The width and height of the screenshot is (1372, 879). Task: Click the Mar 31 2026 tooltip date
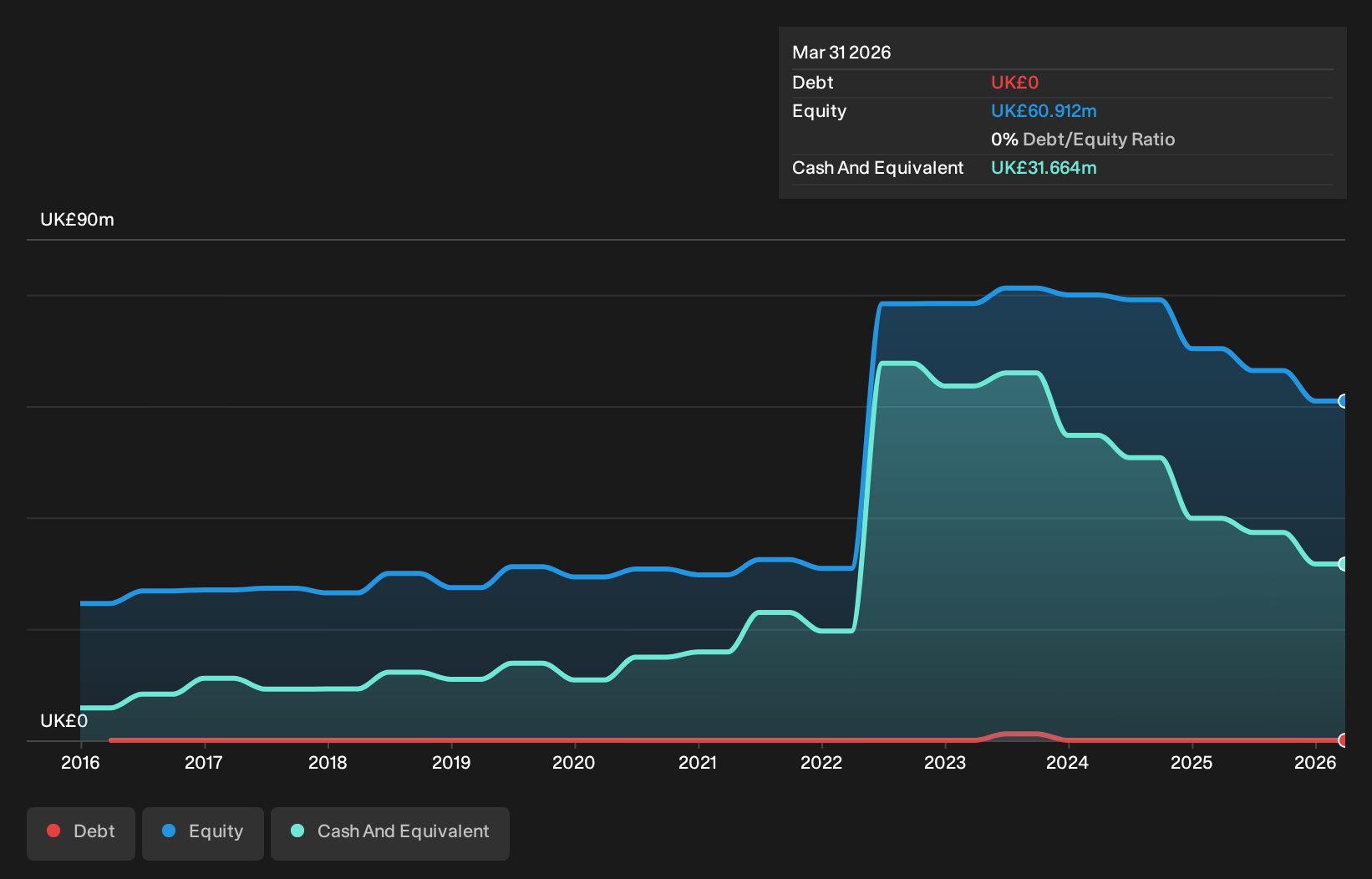click(x=841, y=53)
